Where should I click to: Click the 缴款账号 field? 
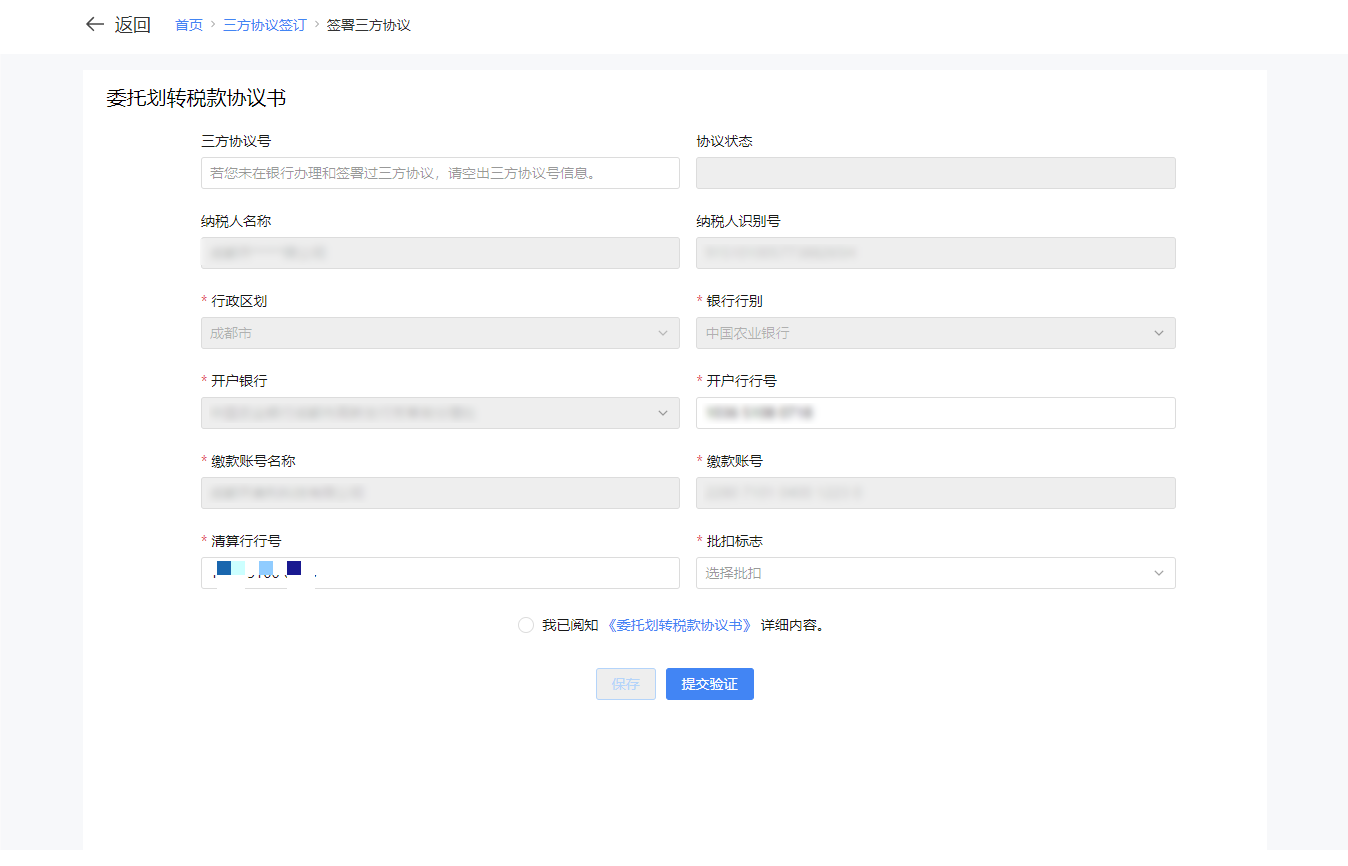click(935, 493)
